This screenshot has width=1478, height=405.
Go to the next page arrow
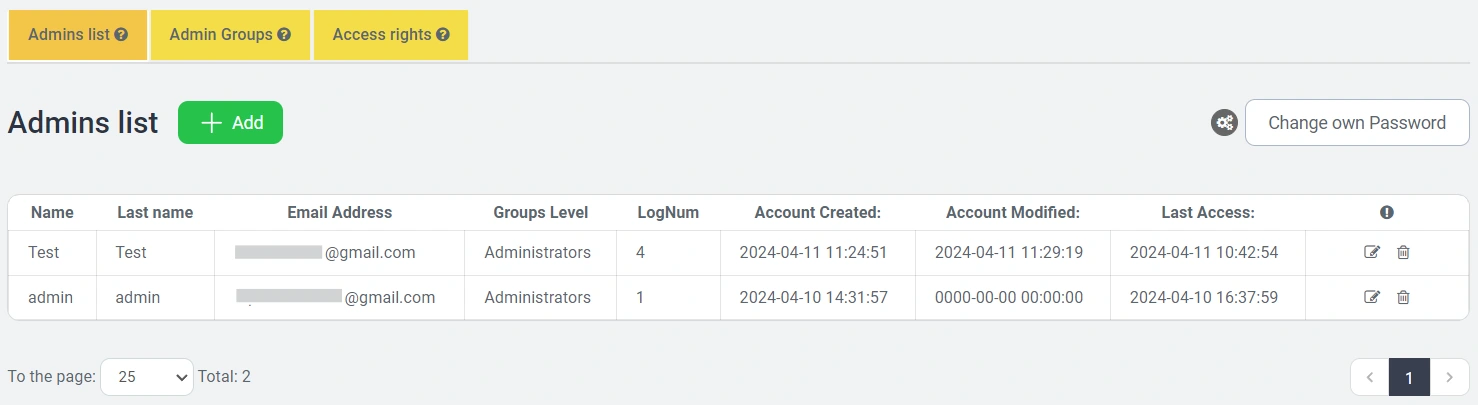(x=1449, y=378)
